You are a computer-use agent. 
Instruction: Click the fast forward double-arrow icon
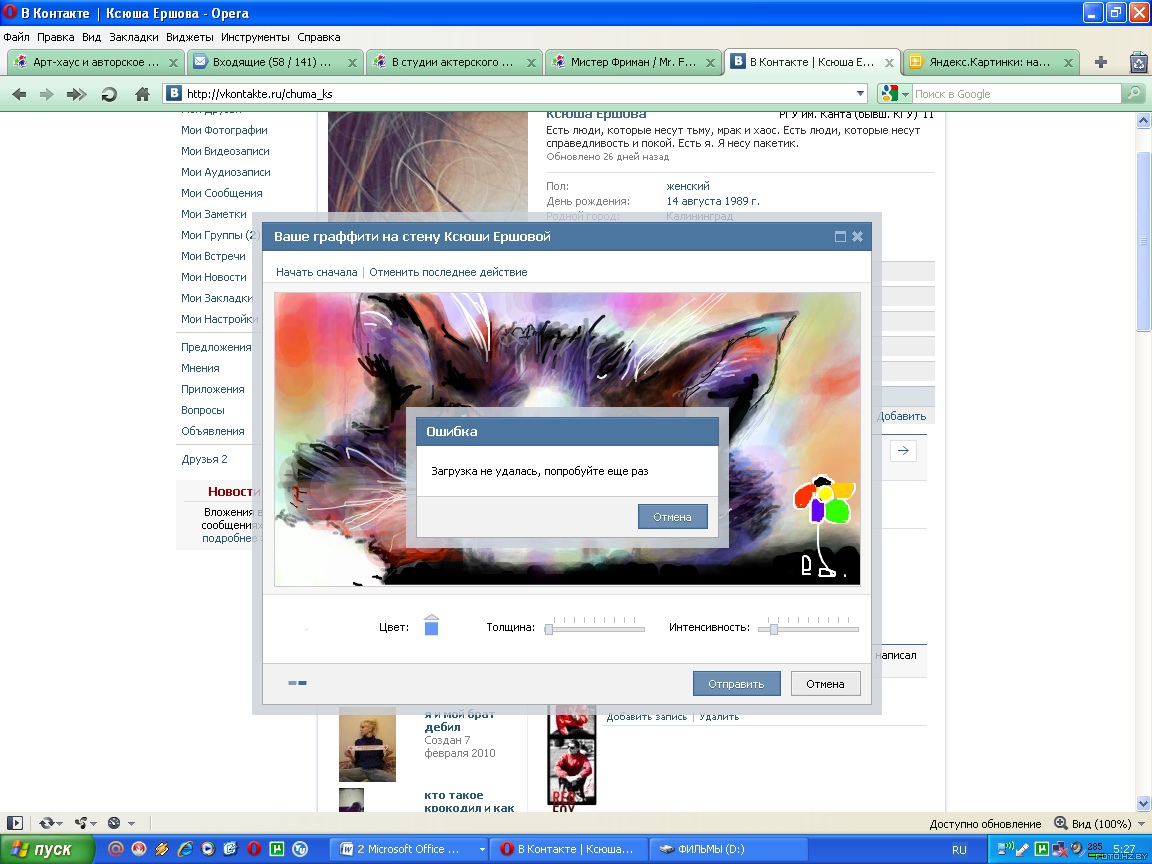point(76,94)
